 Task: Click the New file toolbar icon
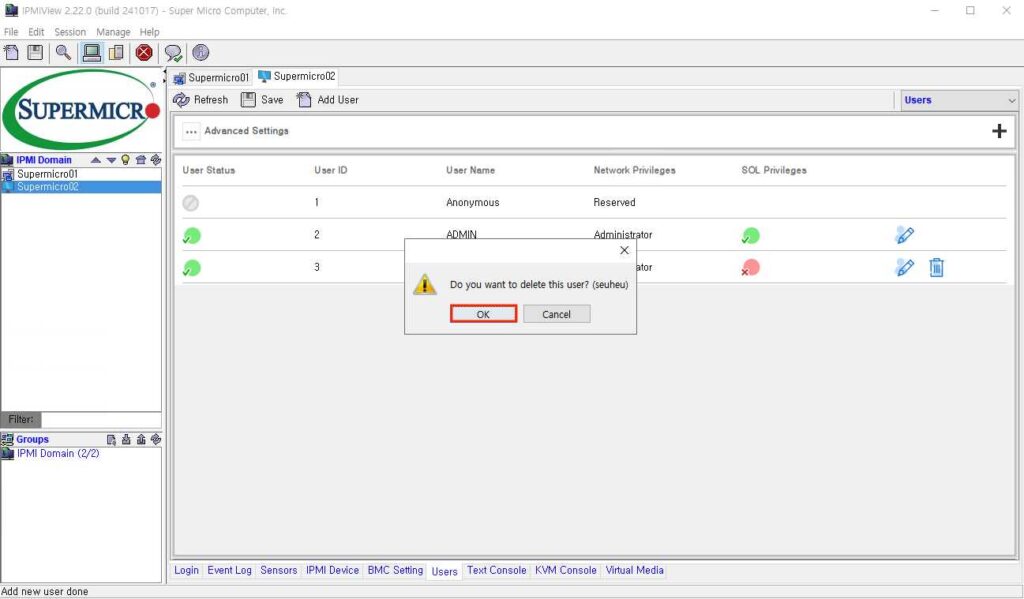[12, 52]
